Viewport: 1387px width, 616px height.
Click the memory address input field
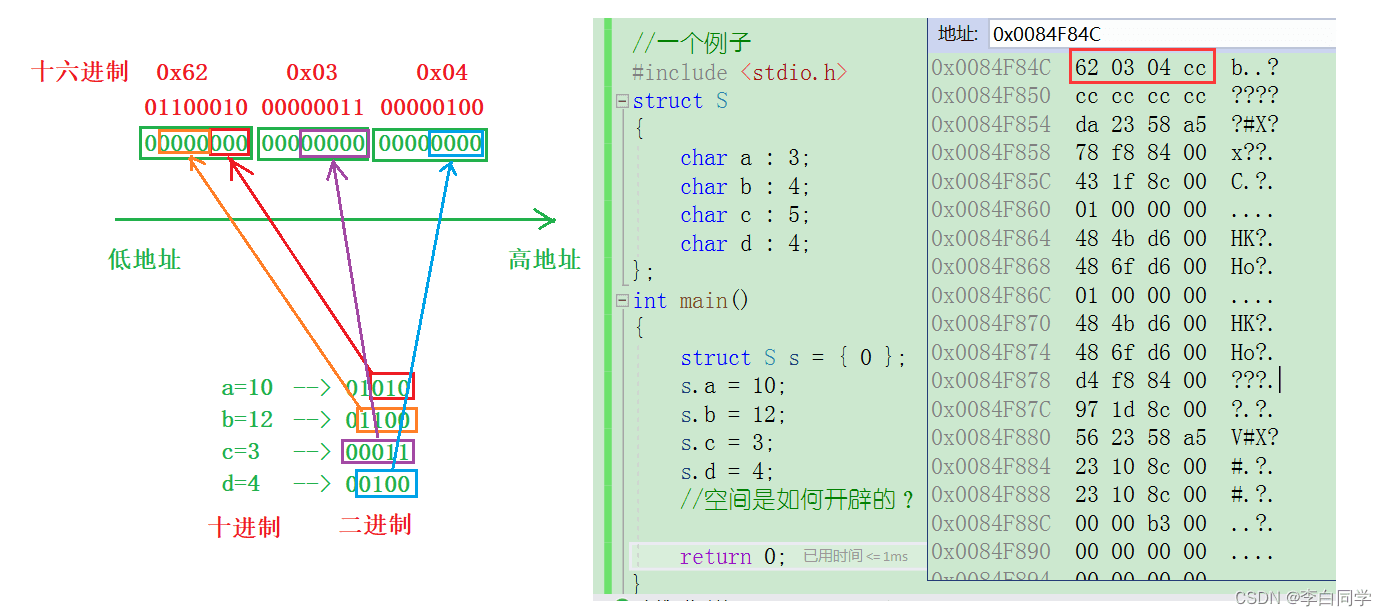[1161, 34]
